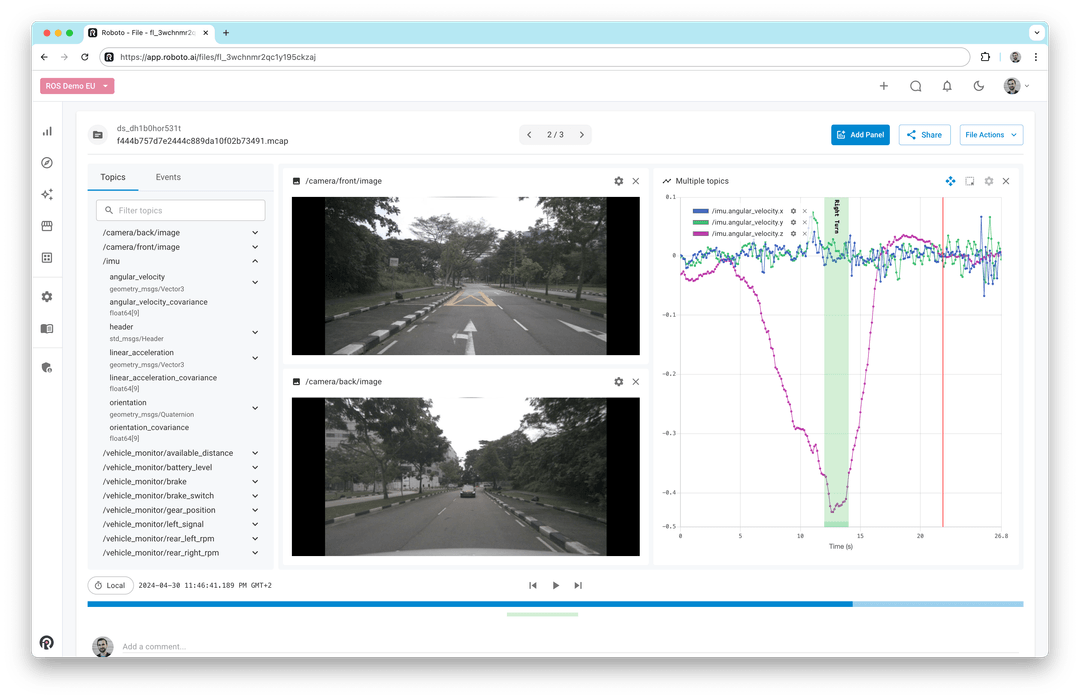Open settings gear on /camera/front/image panel

click(618, 181)
